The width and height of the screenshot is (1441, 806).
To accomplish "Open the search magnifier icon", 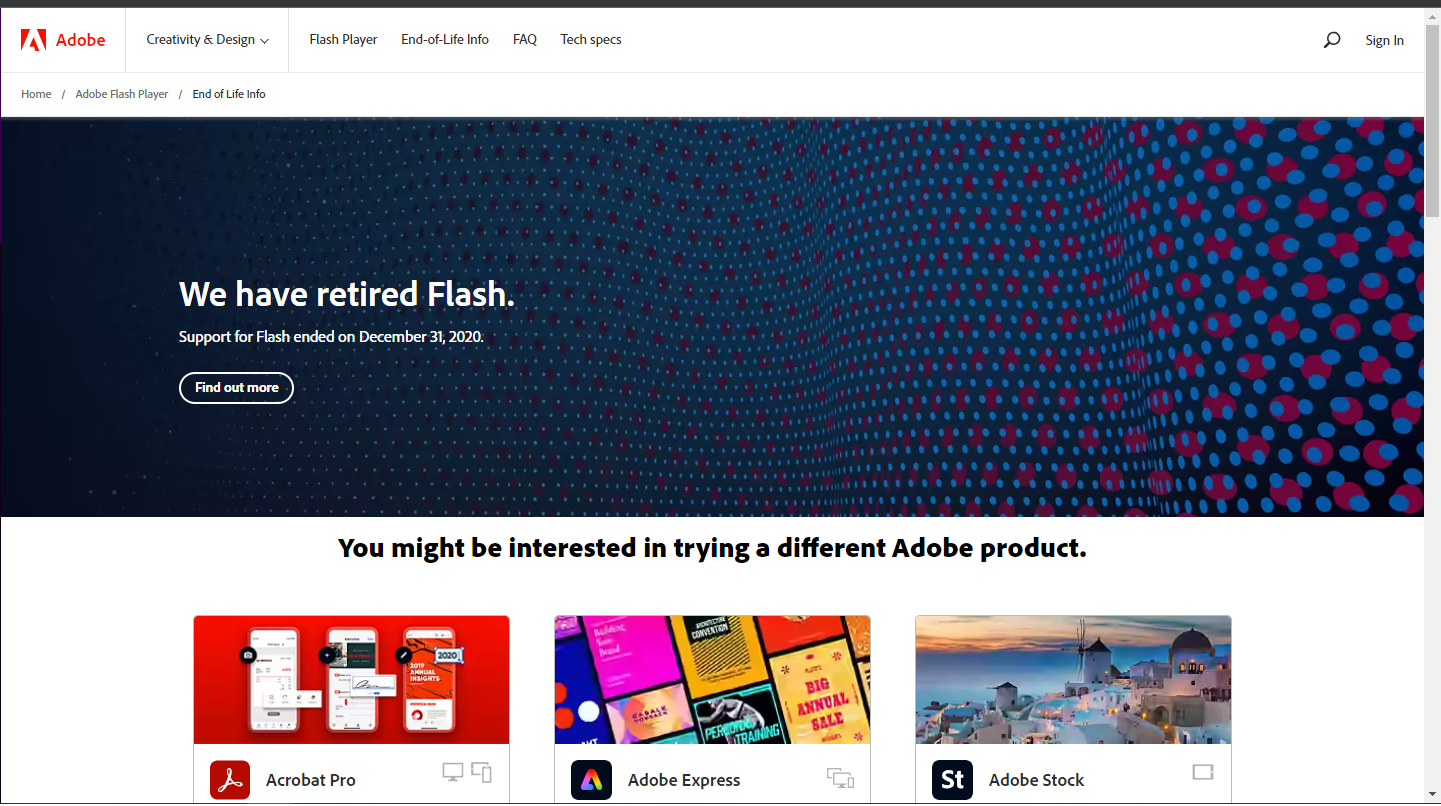I will click(x=1331, y=40).
